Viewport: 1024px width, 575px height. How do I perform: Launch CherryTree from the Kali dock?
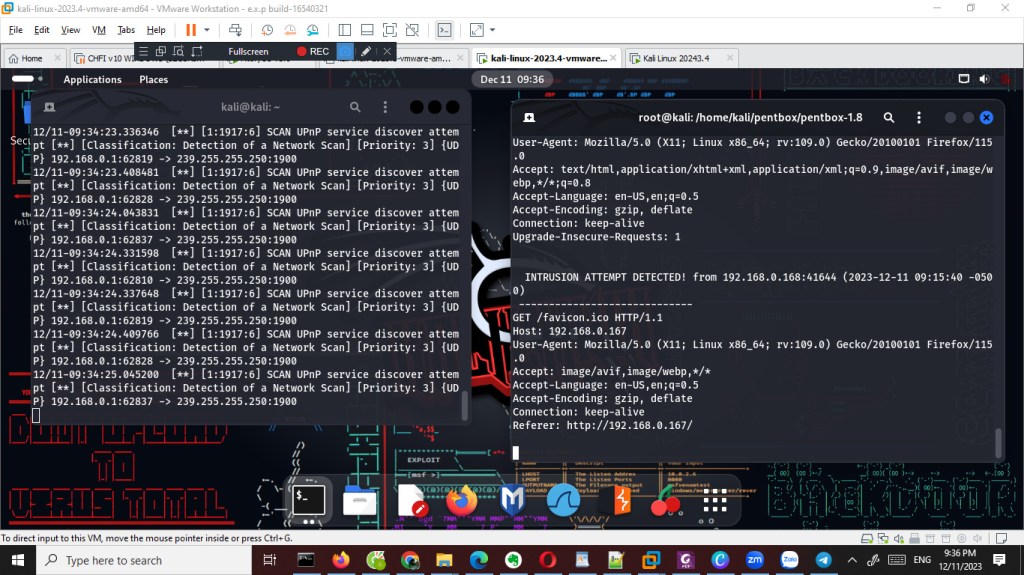click(665, 501)
